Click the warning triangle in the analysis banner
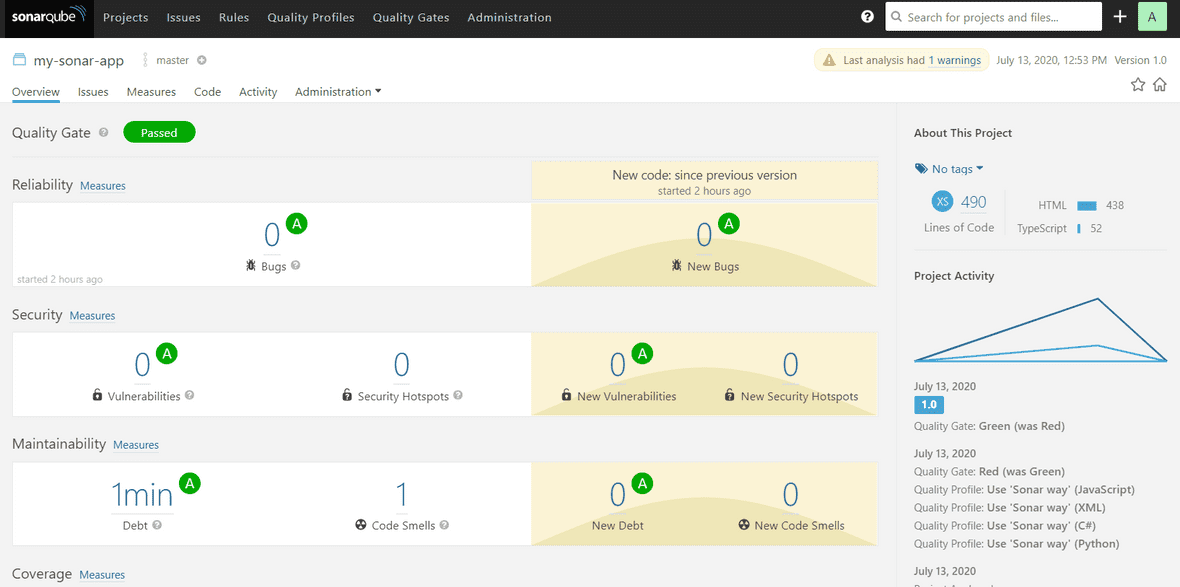Viewport: 1180px width, 587px height. click(828, 60)
